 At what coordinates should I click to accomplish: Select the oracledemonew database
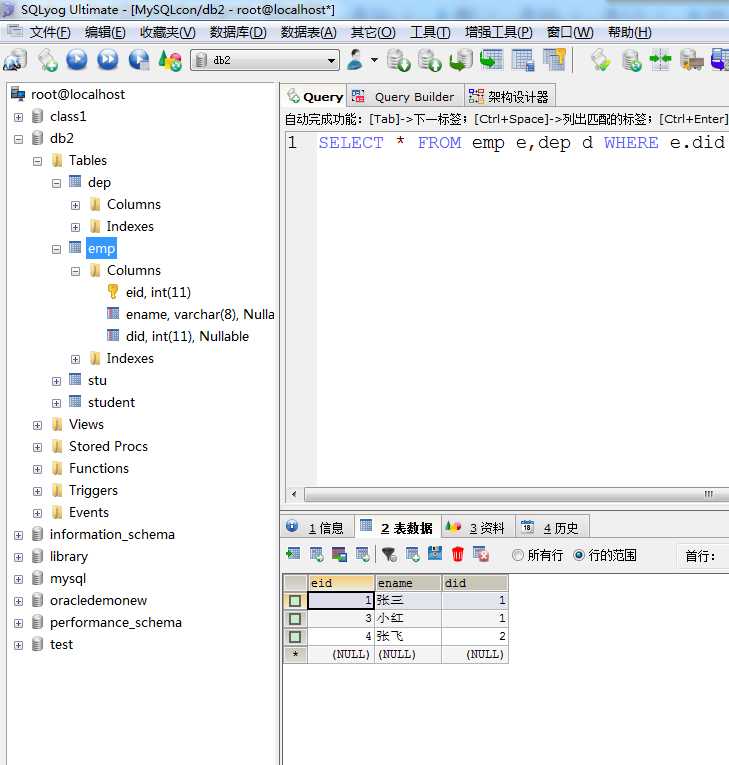tap(98, 601)
